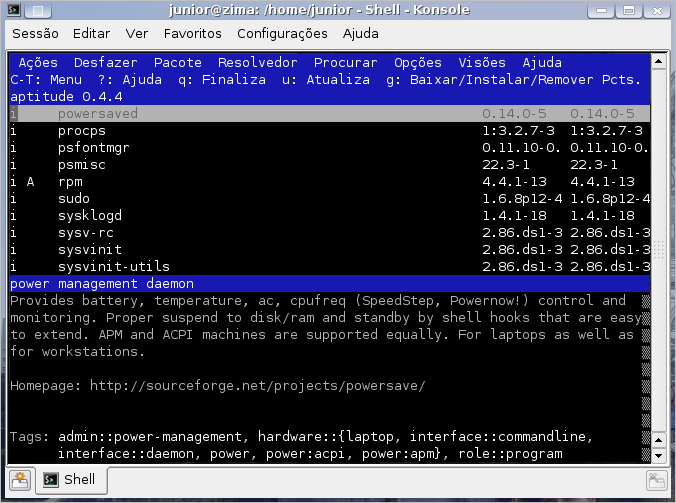Select the psfontmgr package row
Viewport: 676px width, 503px height.
click(330, 148)
